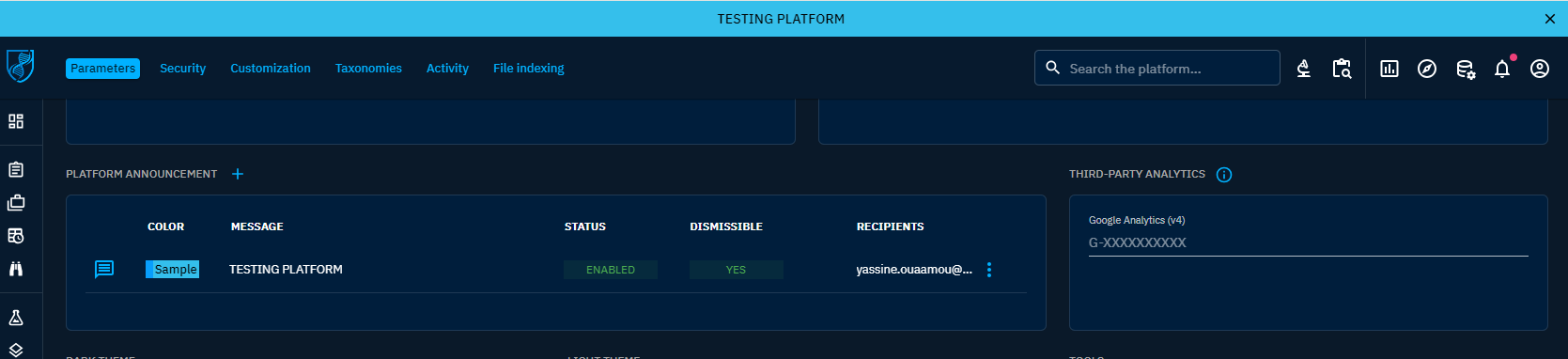Screen dimensions: 1568x359
Task: Switch to the Security tab
Action: (x=182, y=69)
